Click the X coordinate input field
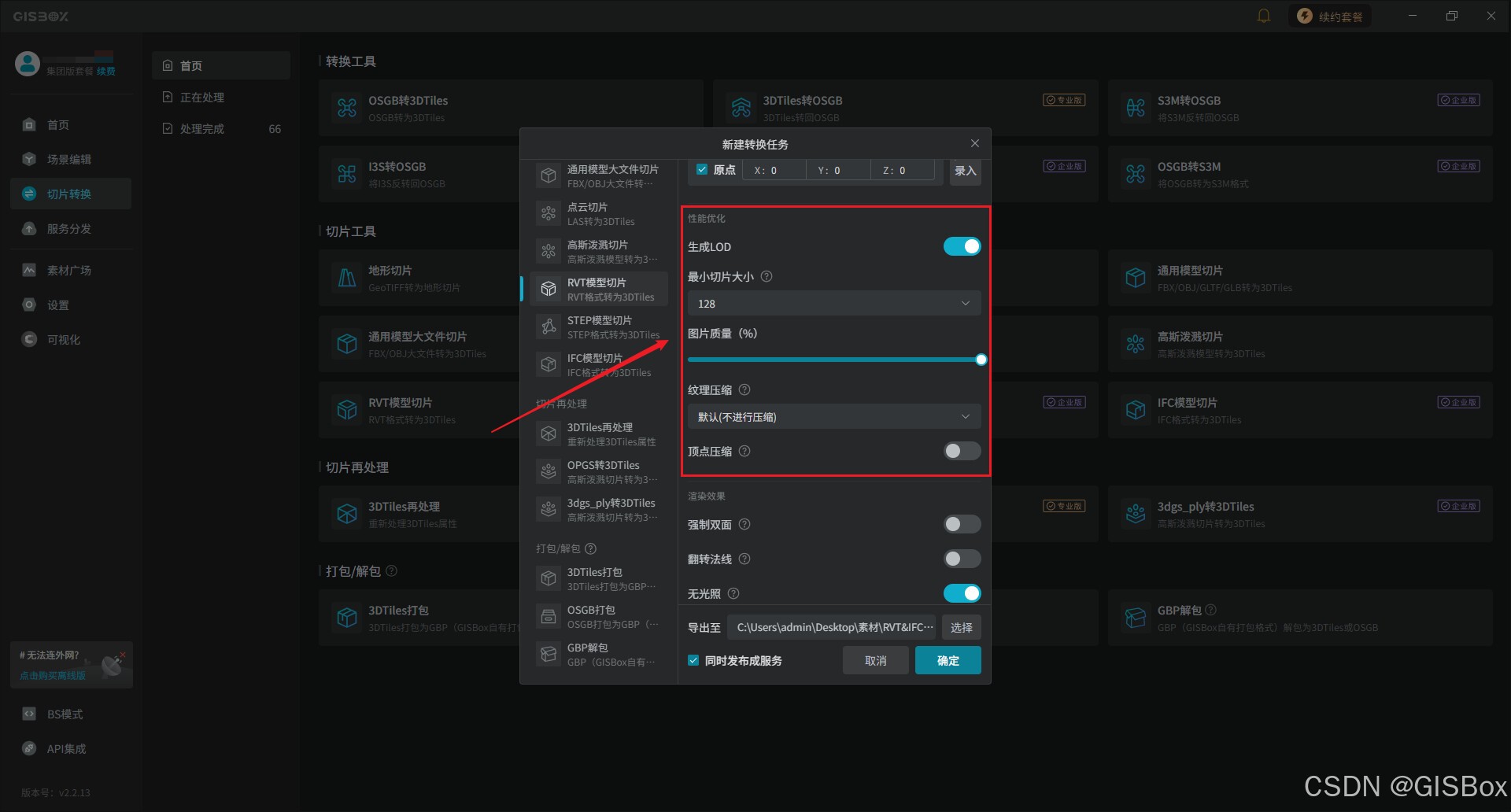This screenshot has height=812, width=1511. coord(774,170)
